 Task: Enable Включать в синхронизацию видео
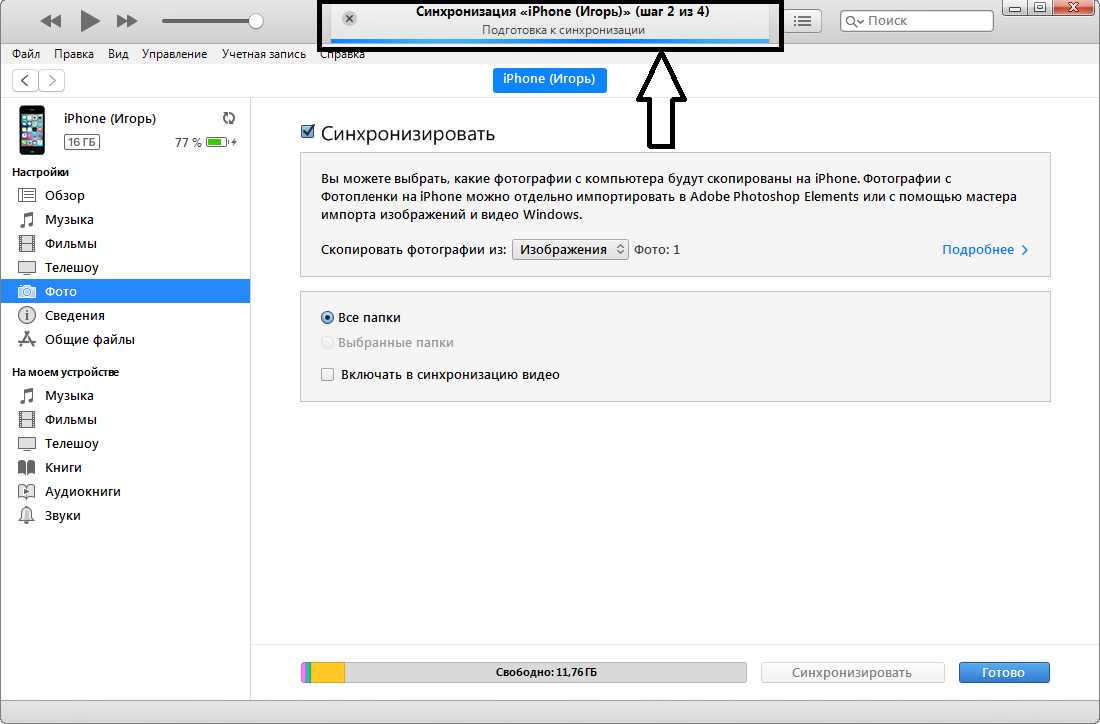click(327, 375)
